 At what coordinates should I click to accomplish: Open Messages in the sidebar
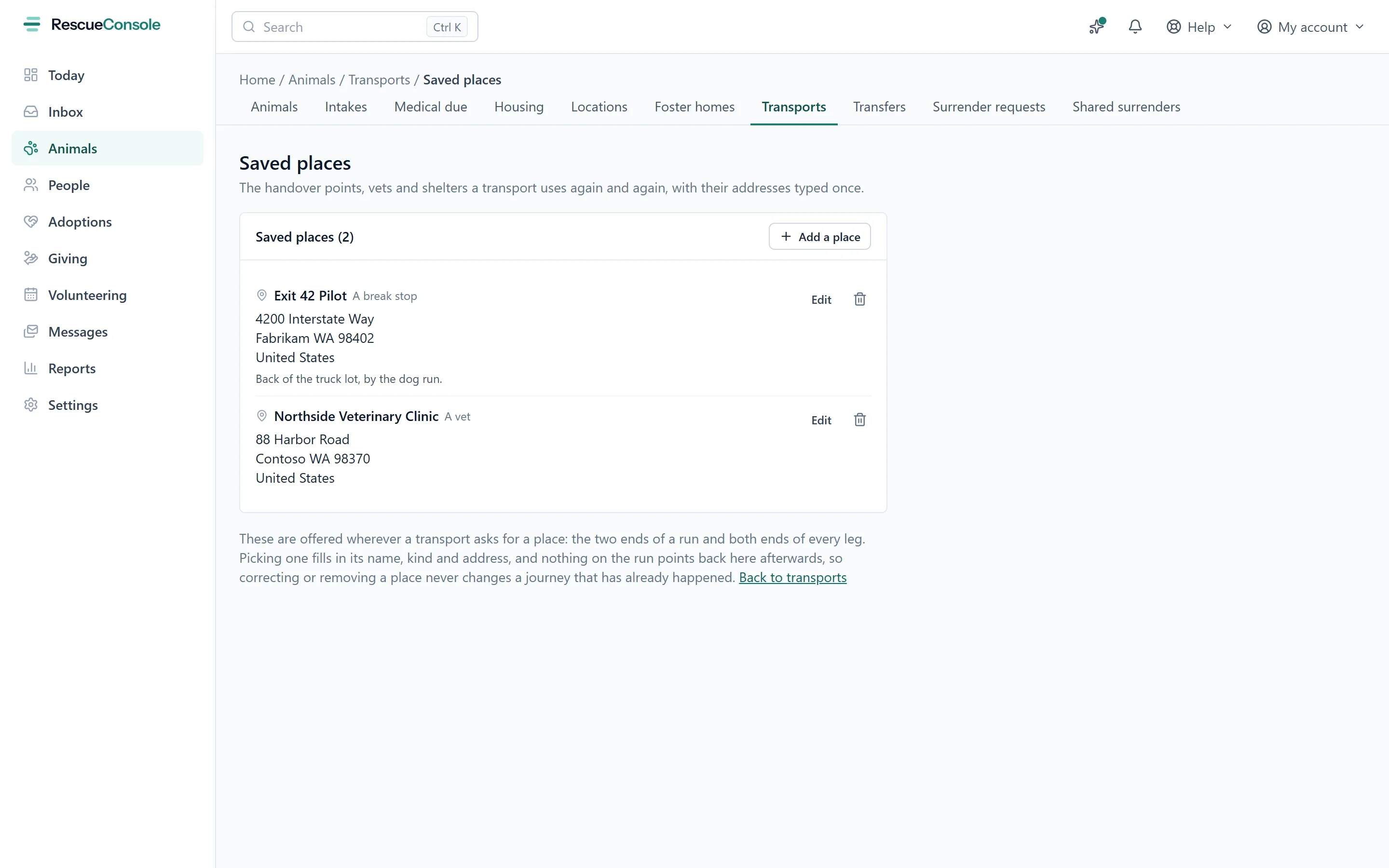click(108, 332)
